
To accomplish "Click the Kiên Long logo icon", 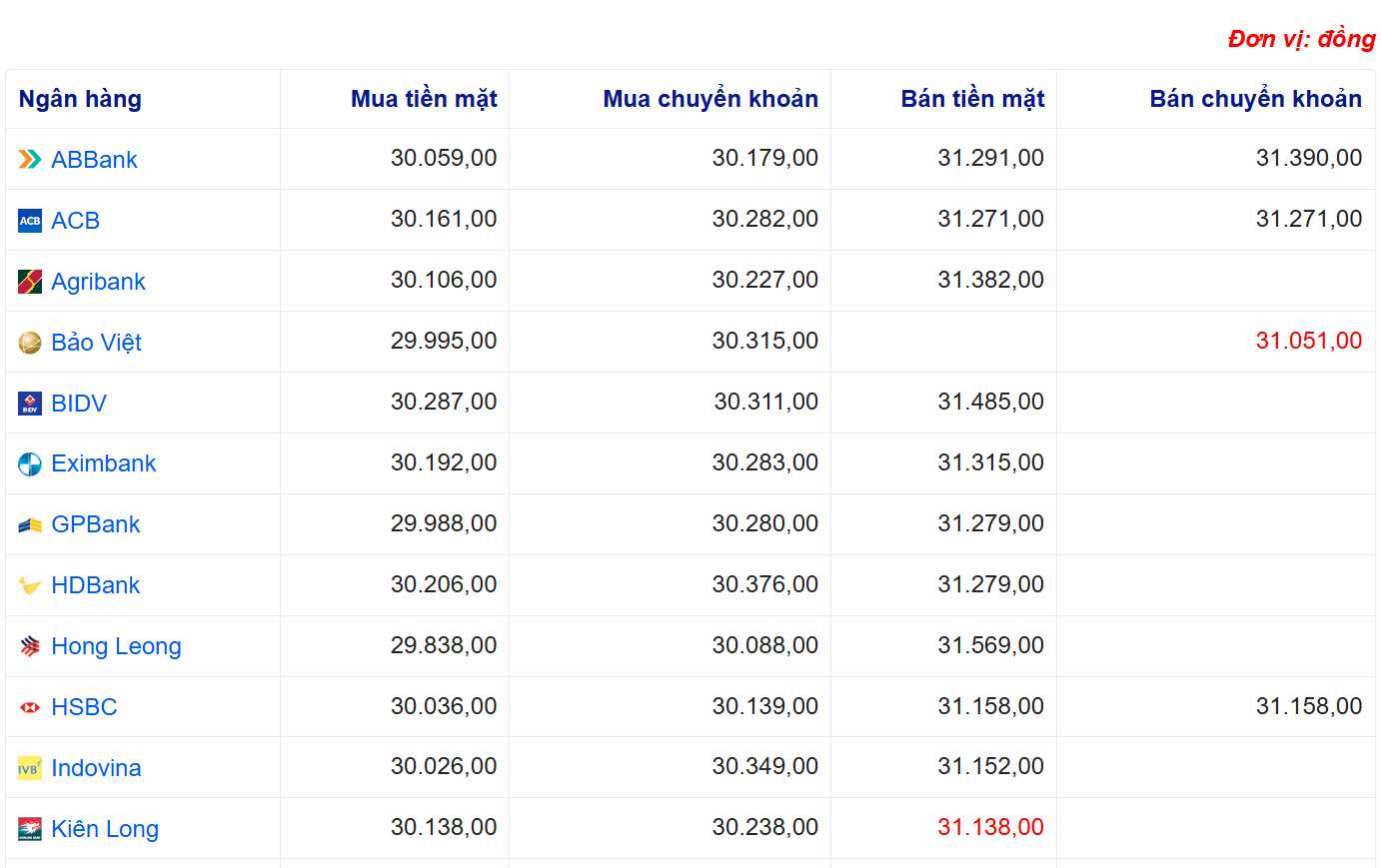I will coord(30,829).
